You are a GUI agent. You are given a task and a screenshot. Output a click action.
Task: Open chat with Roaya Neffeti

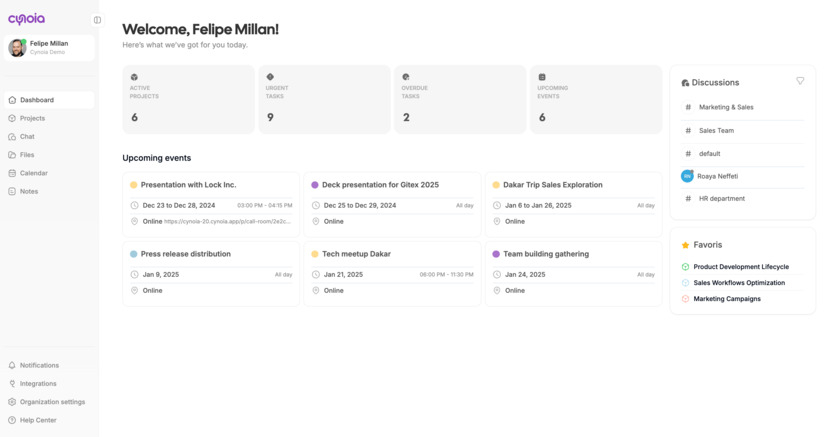[x=717, y=176]
